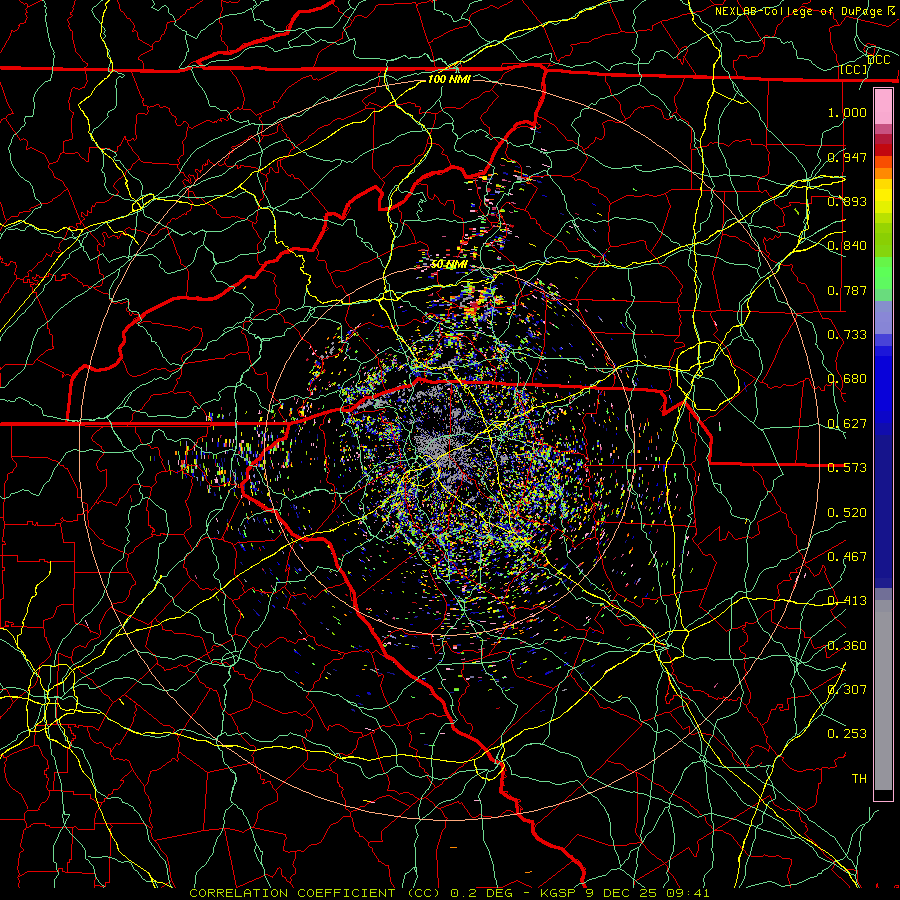Screen dimensions: 900x900
Task: Click the small arrow glyph after DuPage
Action: tap(891, 10)
